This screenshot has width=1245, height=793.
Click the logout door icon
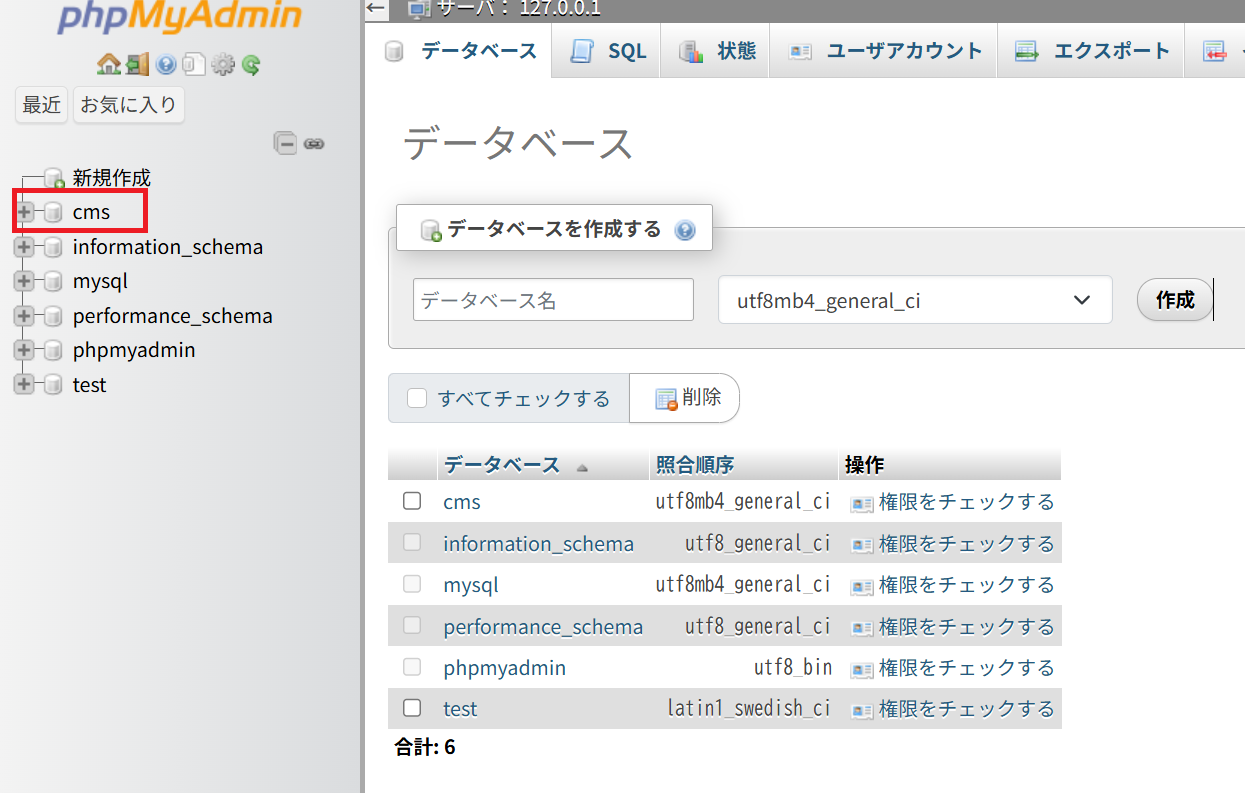coord(137,65)
